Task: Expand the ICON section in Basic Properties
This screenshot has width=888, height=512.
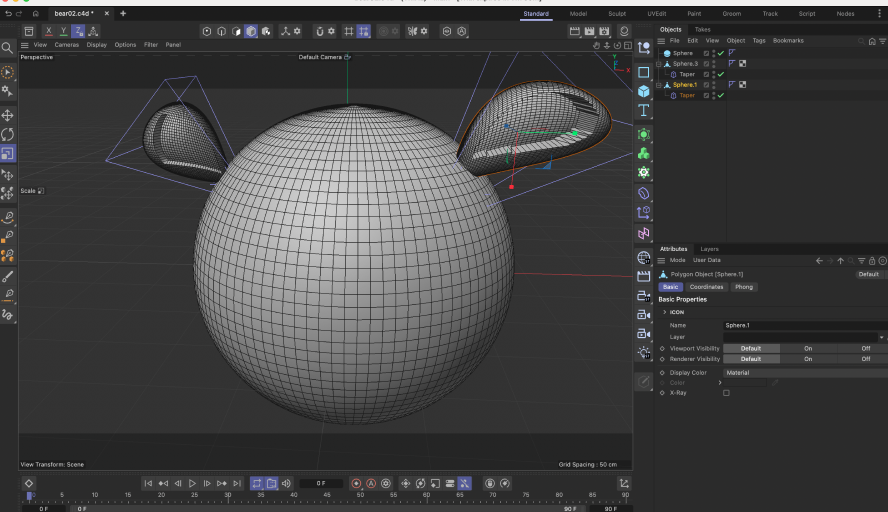Action: [x=664, y=312]
